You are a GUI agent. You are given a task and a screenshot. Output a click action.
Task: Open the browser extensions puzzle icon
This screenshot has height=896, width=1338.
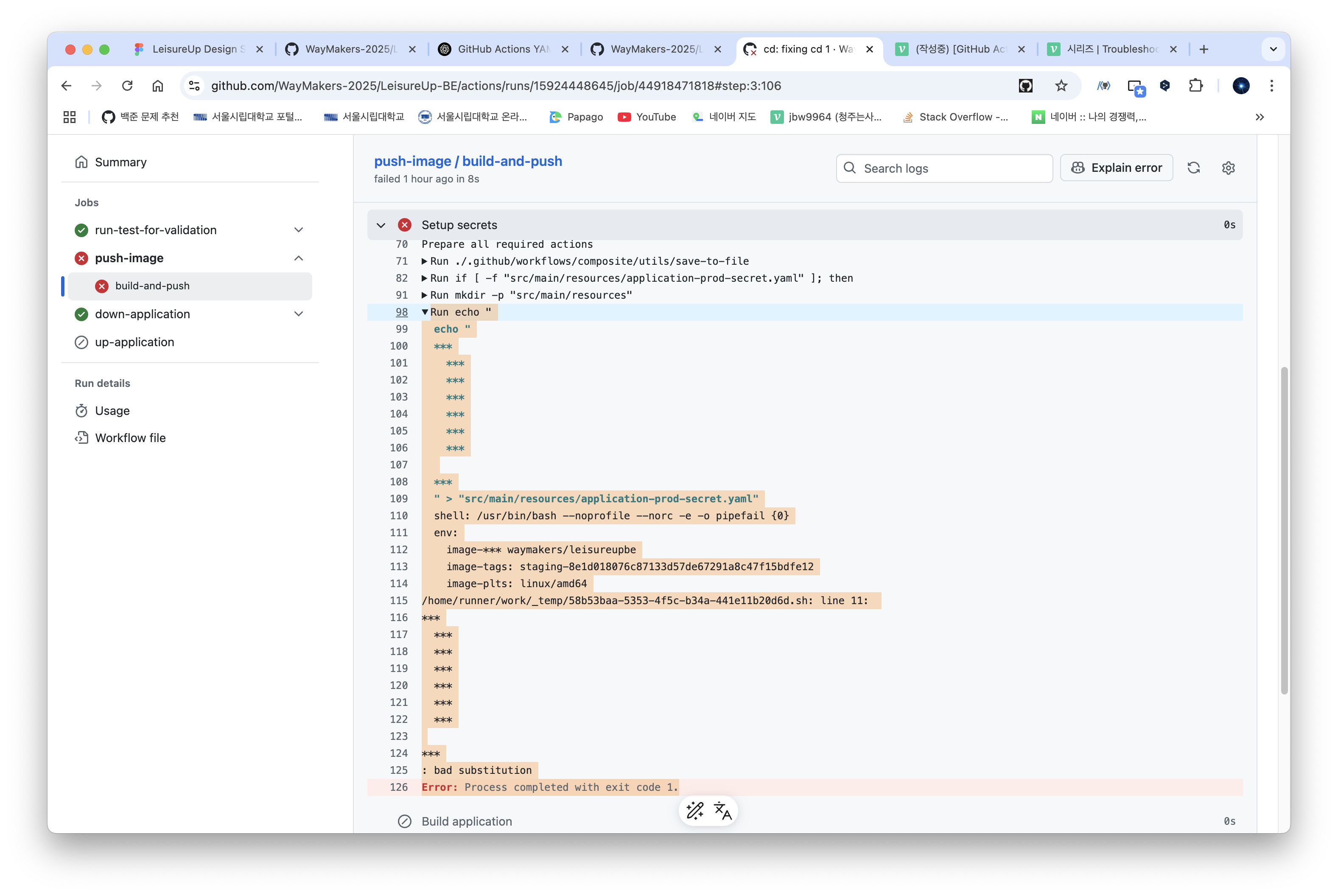click(1195, 86)
